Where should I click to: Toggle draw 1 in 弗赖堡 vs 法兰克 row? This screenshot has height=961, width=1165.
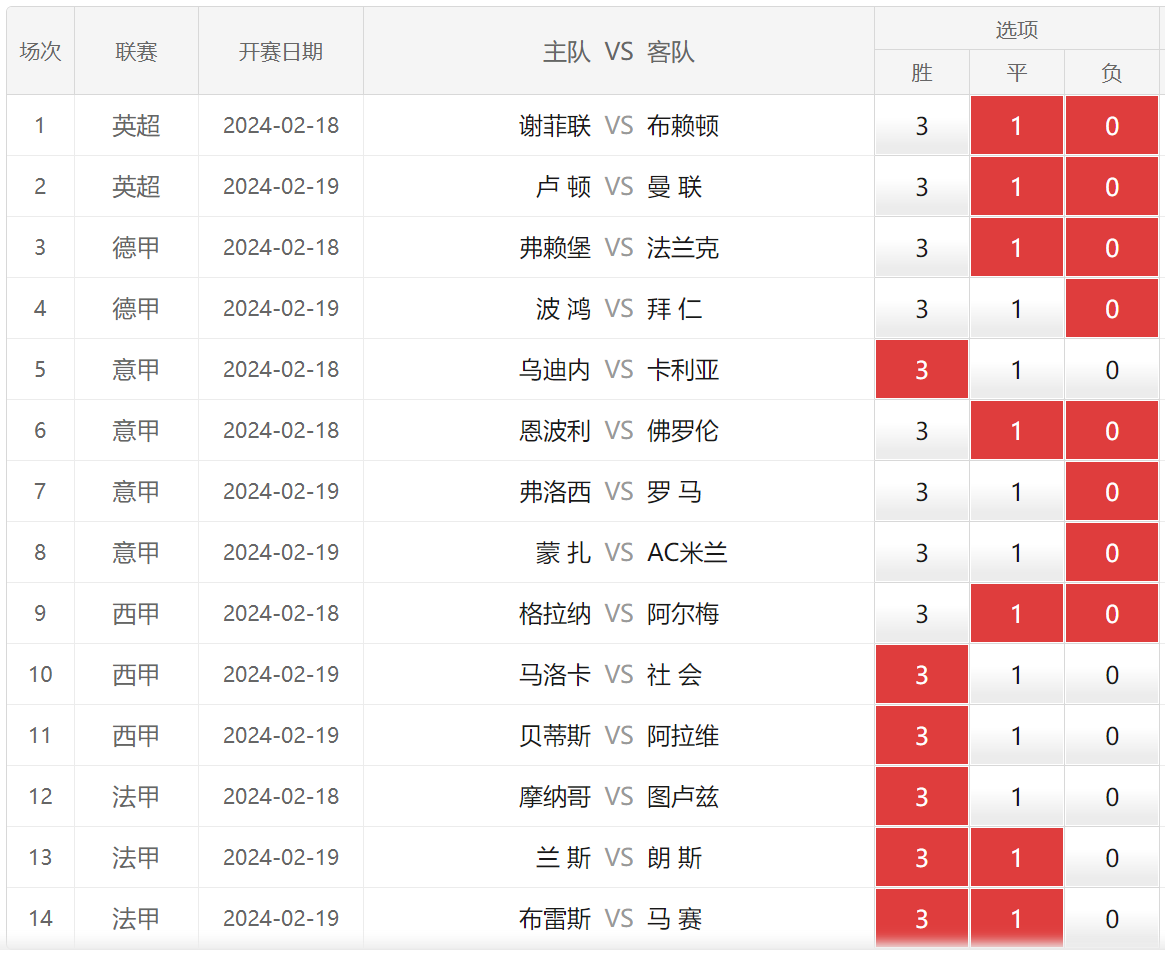(1016, 247)
